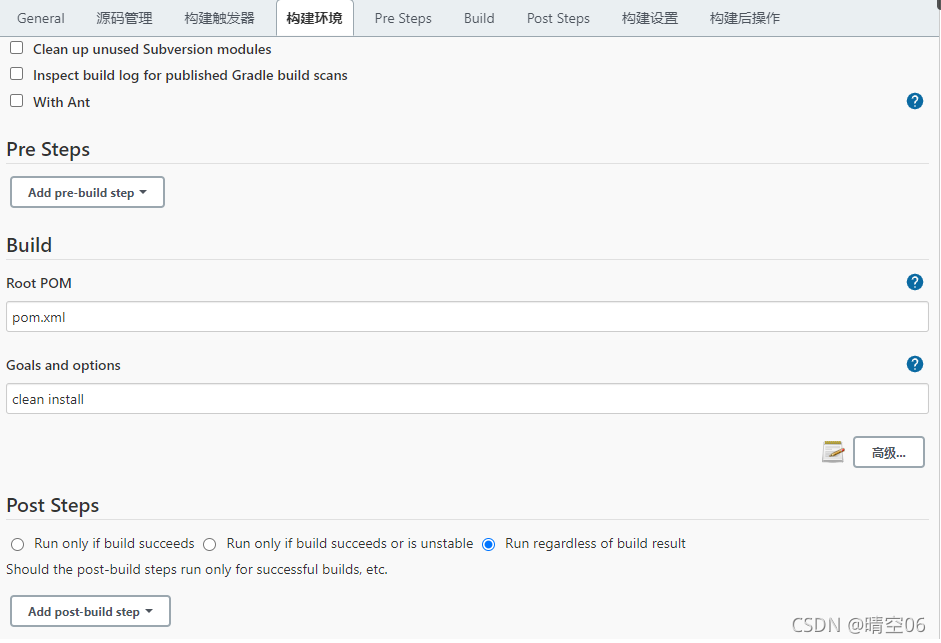Enable Clean up unused Subversion modules
The height and width of the screenshot is (643, 941).
click(x=17, y=48)
